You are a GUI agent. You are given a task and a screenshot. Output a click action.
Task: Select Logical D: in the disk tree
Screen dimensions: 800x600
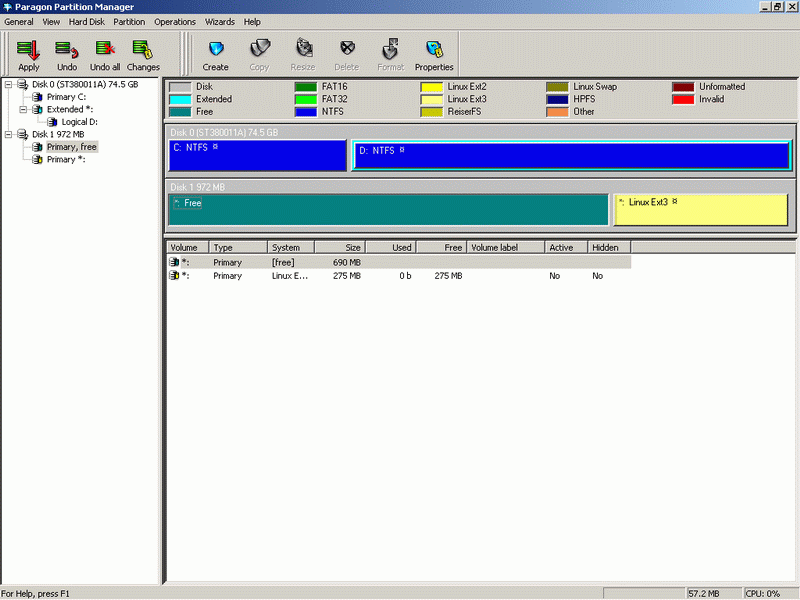click(80, 122)
